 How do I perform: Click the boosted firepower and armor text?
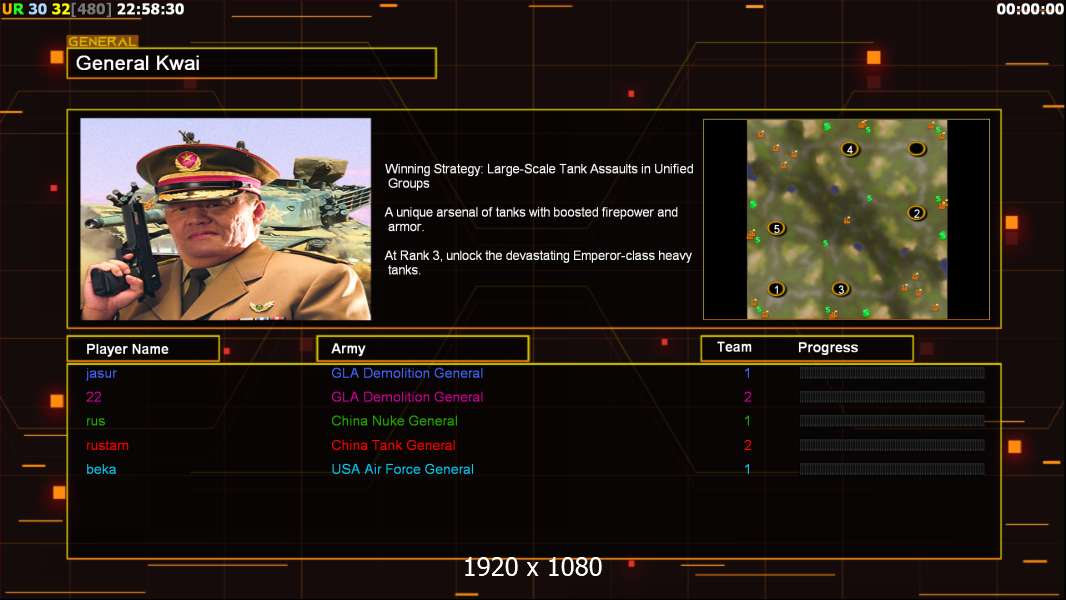coord(531,219)
